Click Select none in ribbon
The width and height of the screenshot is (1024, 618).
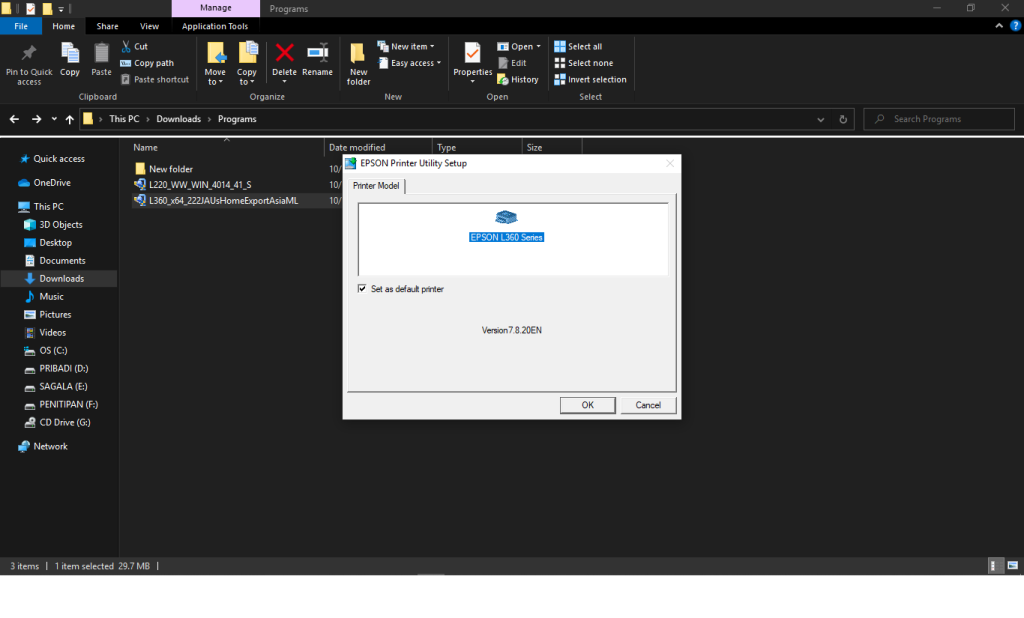click(584, 63)
